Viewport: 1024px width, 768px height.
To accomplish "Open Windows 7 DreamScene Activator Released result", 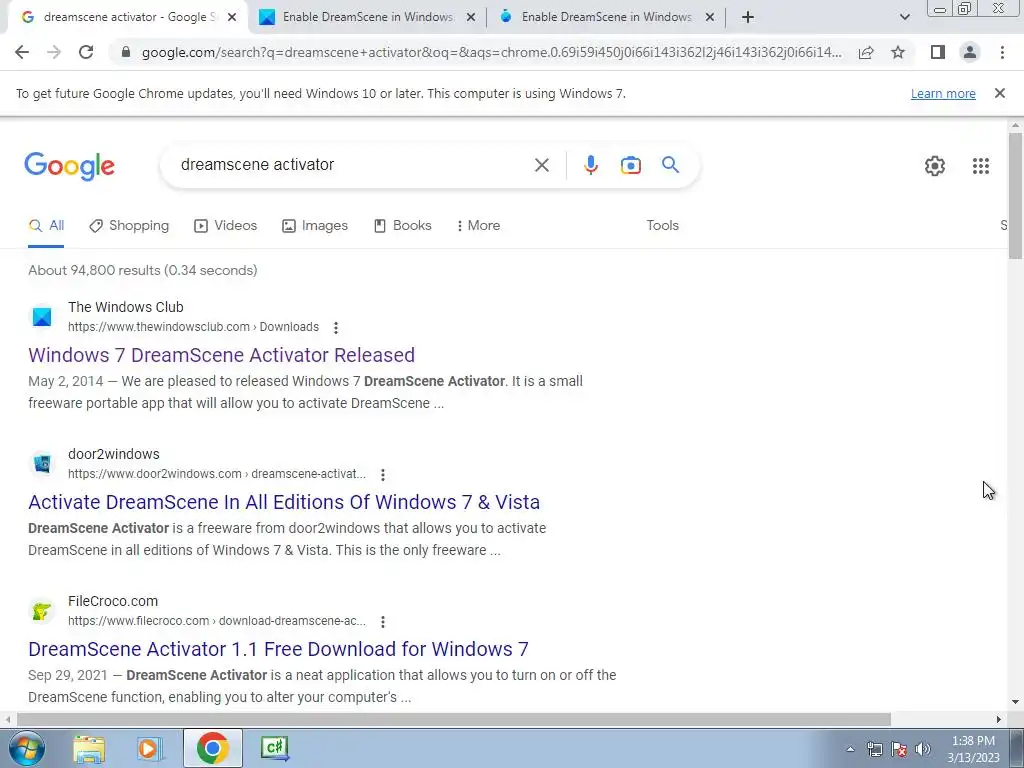I will [221, 355].
